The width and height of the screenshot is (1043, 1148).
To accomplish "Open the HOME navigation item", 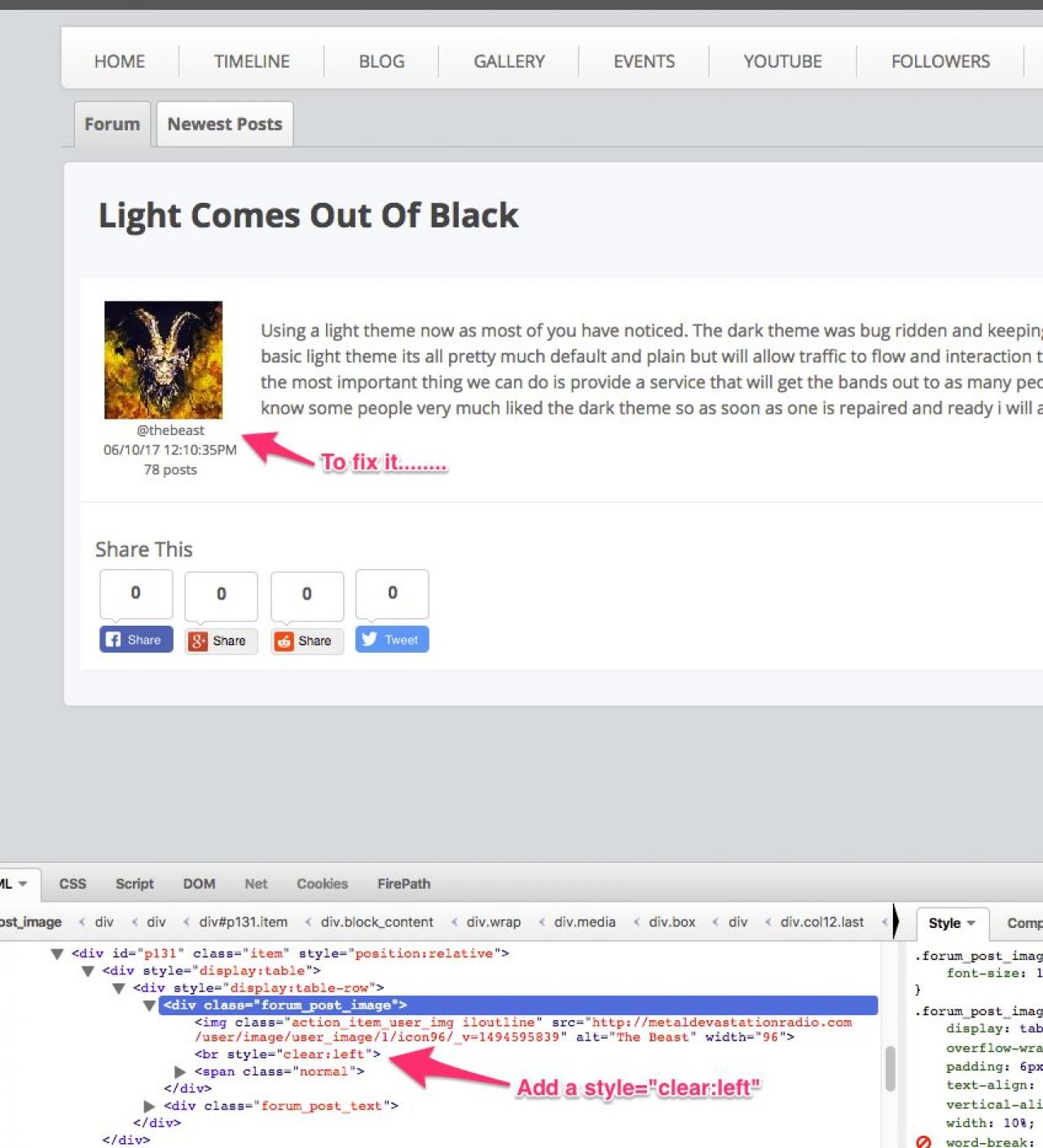I will point(120,61).
